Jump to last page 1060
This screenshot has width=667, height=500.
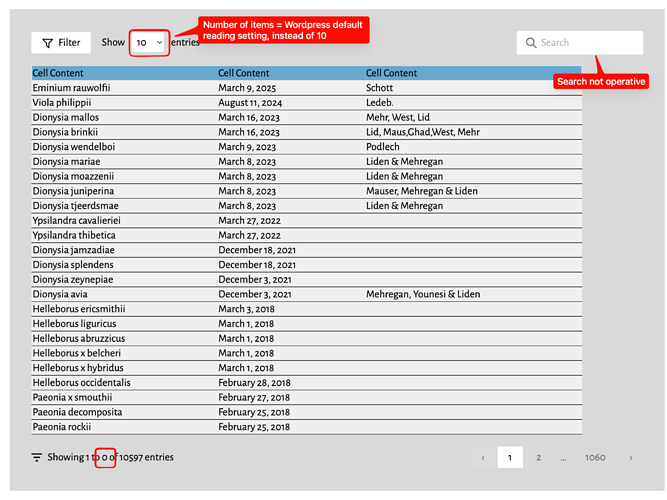tap(595, 457)
